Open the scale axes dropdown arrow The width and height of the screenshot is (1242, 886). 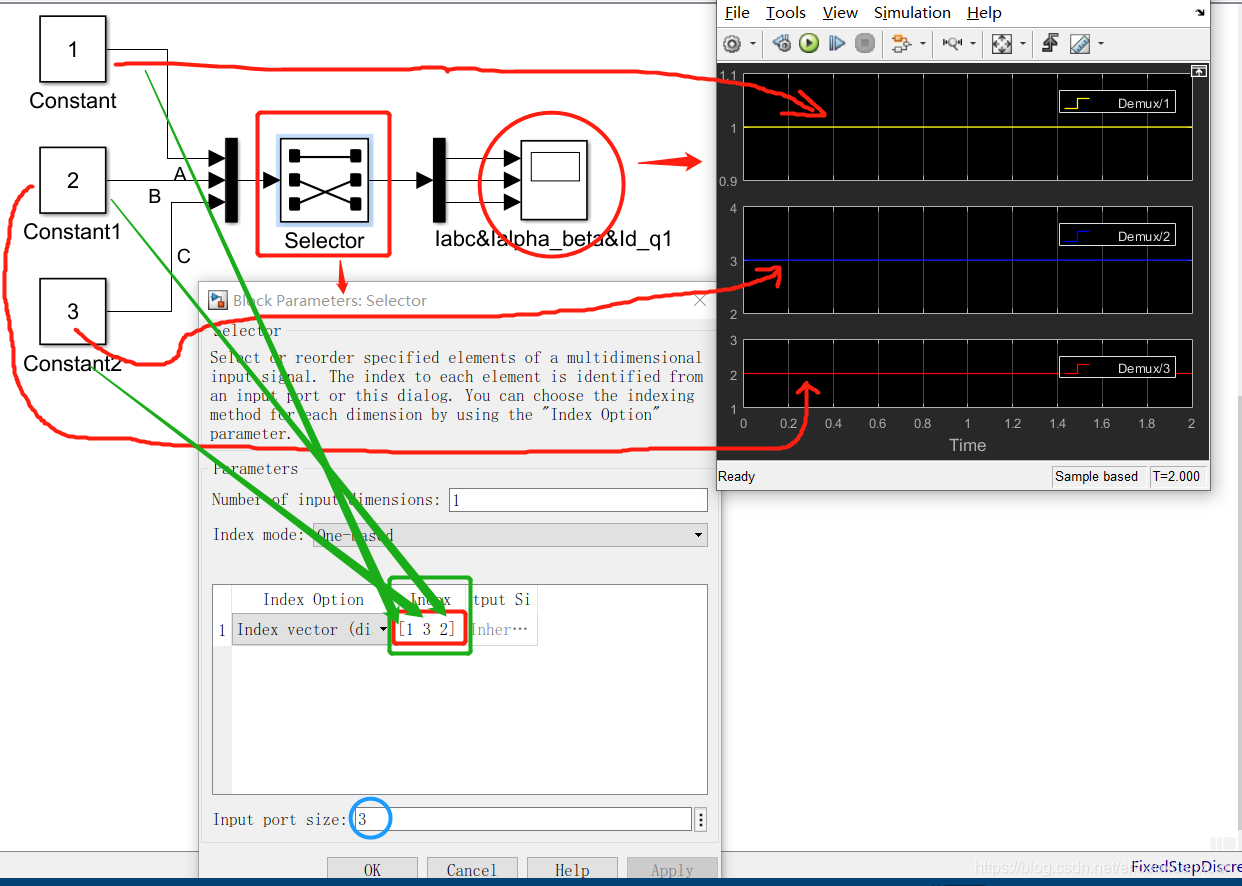tap(1023, 44)
